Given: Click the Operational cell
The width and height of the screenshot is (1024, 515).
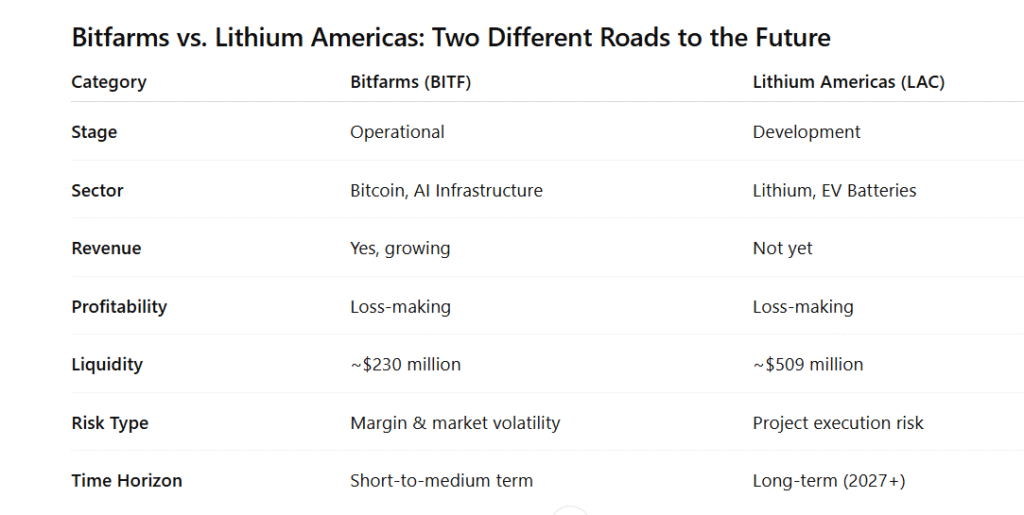Looking at the screenshot, I should 397,132.
